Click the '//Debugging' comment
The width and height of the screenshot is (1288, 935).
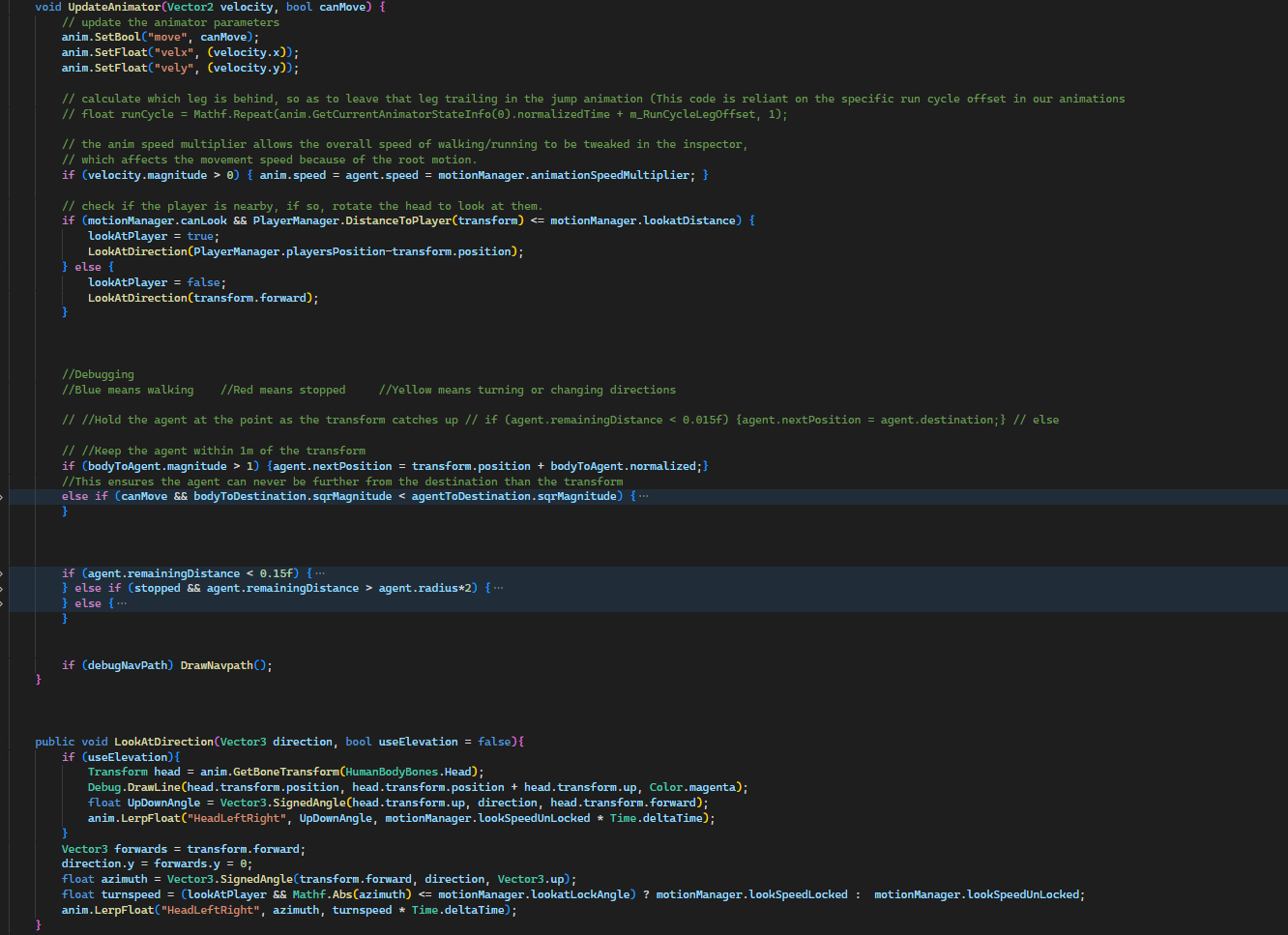(98, 375)
